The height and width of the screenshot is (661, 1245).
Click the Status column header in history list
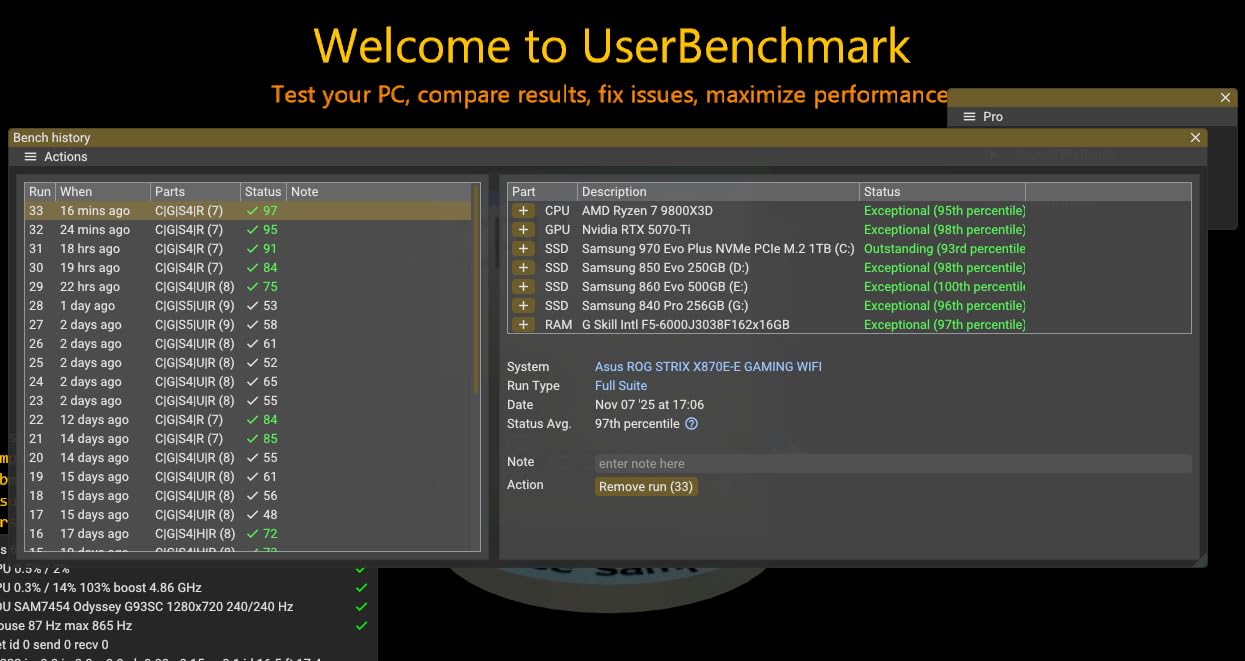click(x=264, y=192)
